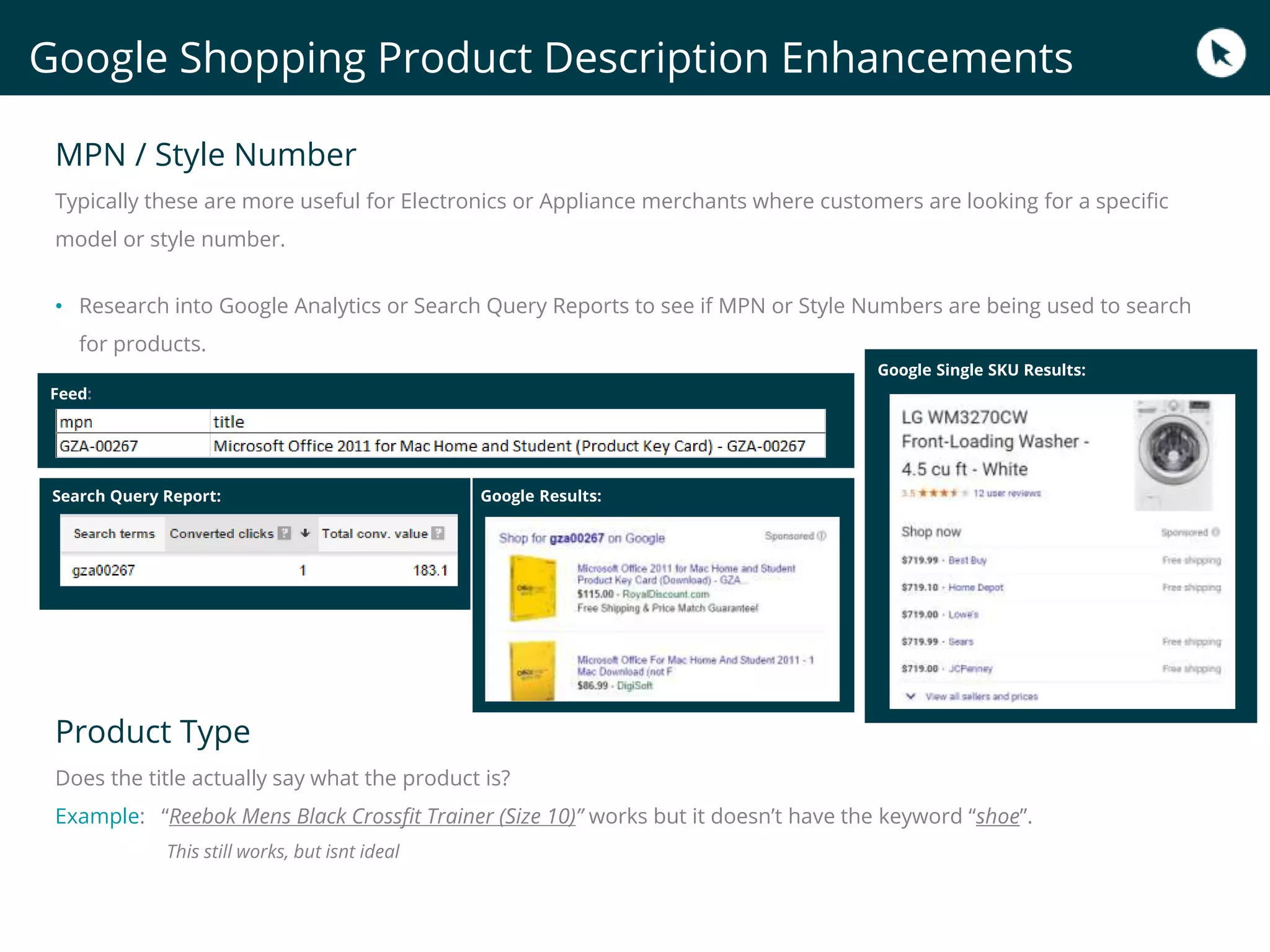
Task: Click the Home Depot seller link
Action: (x=975, y=587)
